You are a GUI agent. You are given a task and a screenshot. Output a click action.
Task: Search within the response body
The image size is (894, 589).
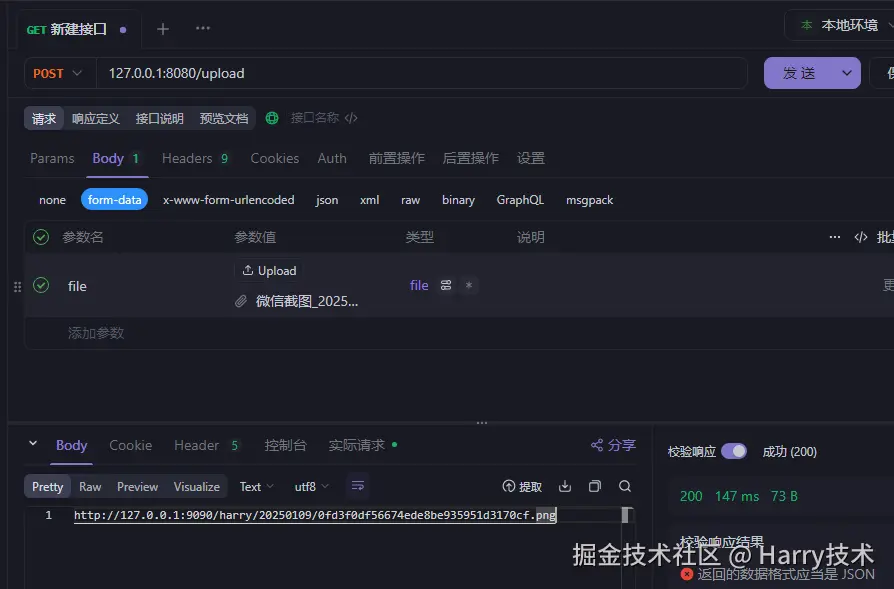tap(625, 486)
